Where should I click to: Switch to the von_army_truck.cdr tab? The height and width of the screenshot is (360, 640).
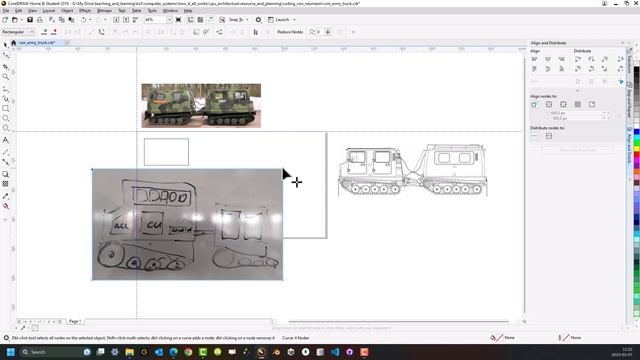(37, 43)
